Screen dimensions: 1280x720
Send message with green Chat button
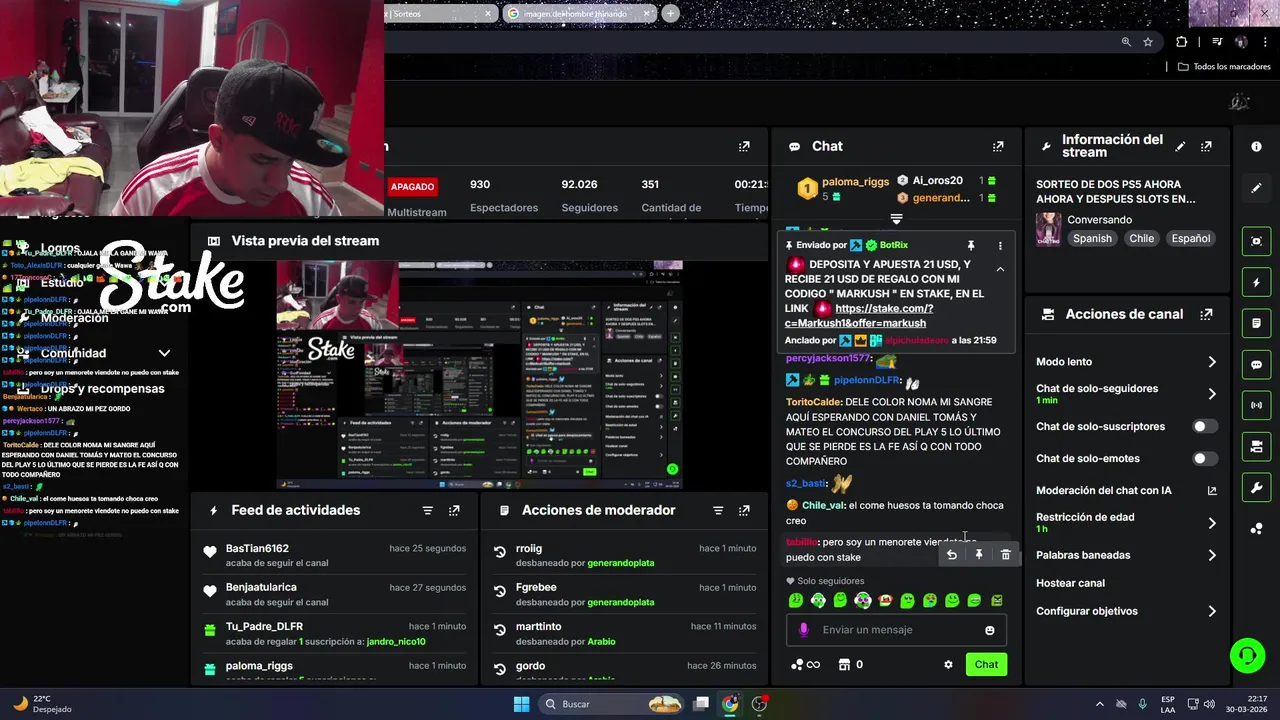tap(986, 664)
